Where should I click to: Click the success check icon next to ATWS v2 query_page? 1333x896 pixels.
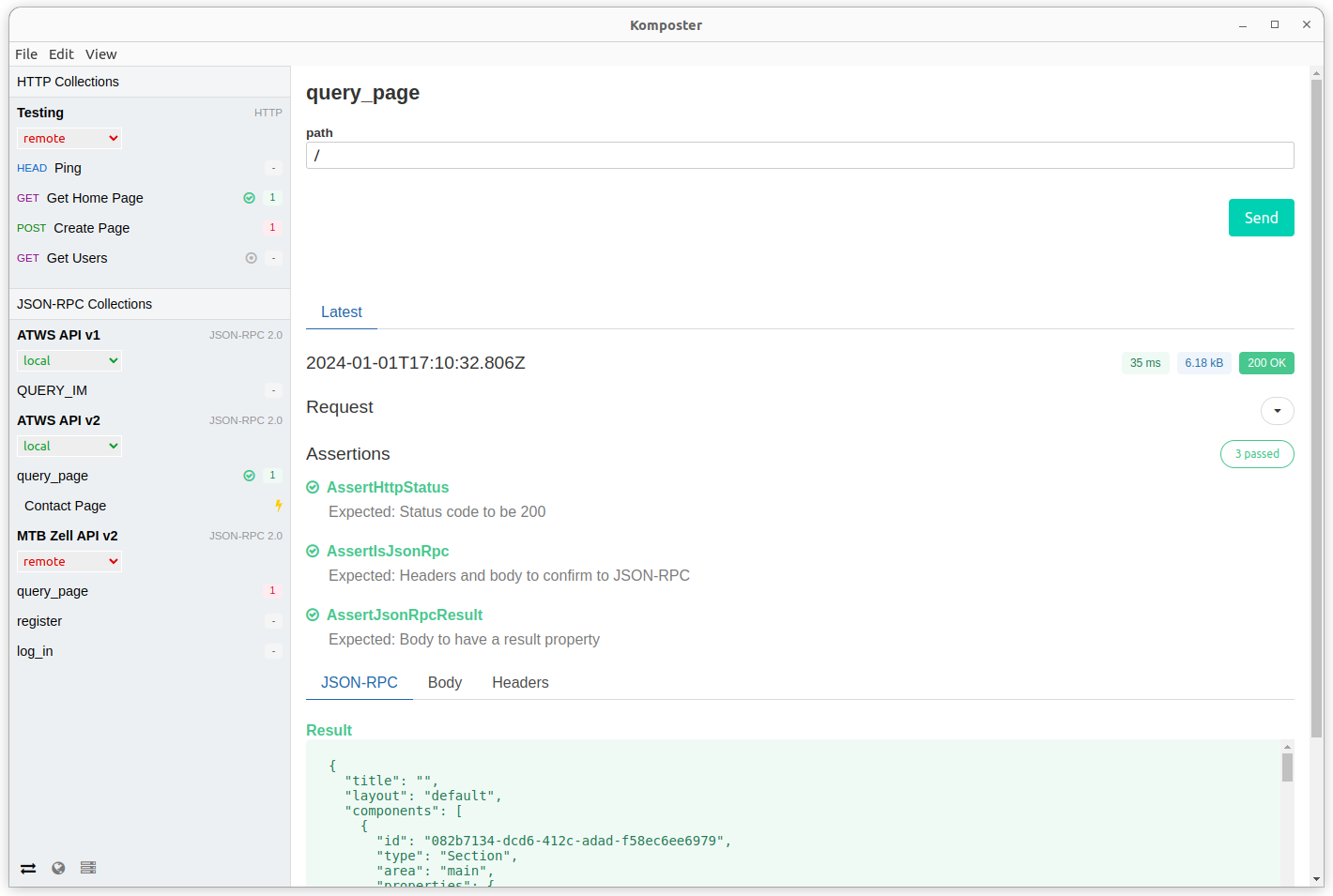[250, 476]
